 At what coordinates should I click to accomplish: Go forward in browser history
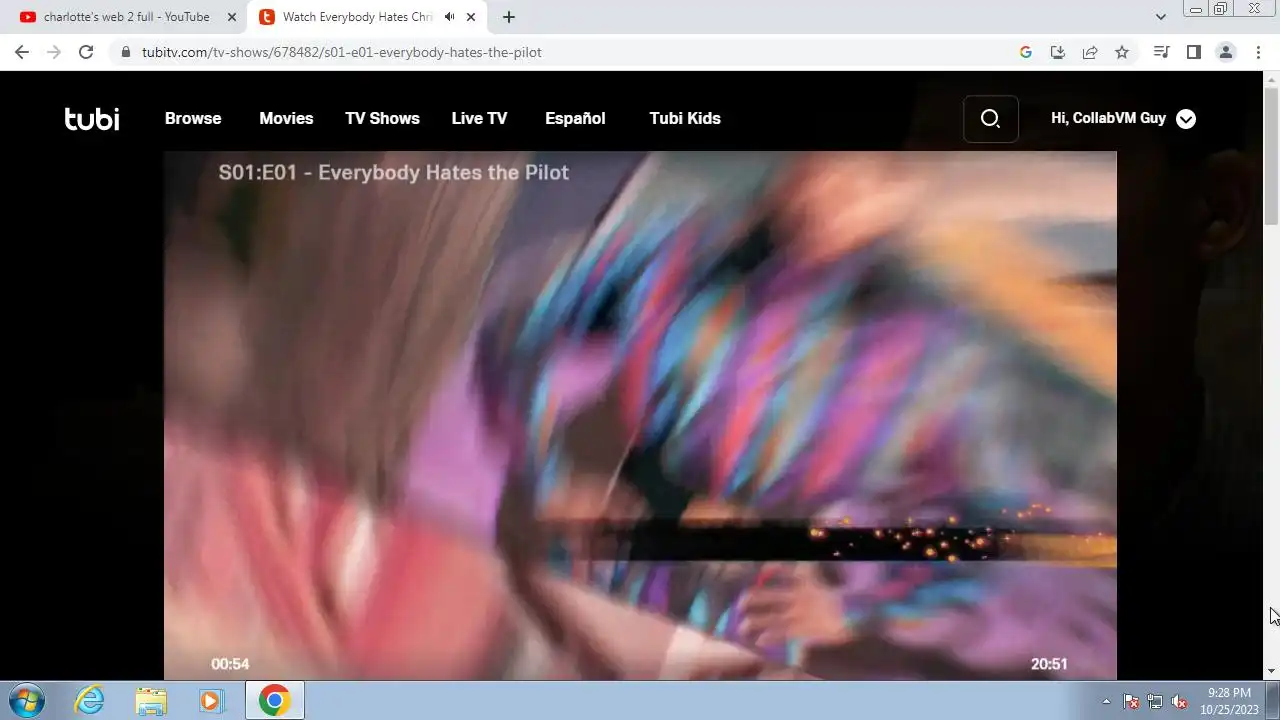pyautogui.click(x=54, y=52)
